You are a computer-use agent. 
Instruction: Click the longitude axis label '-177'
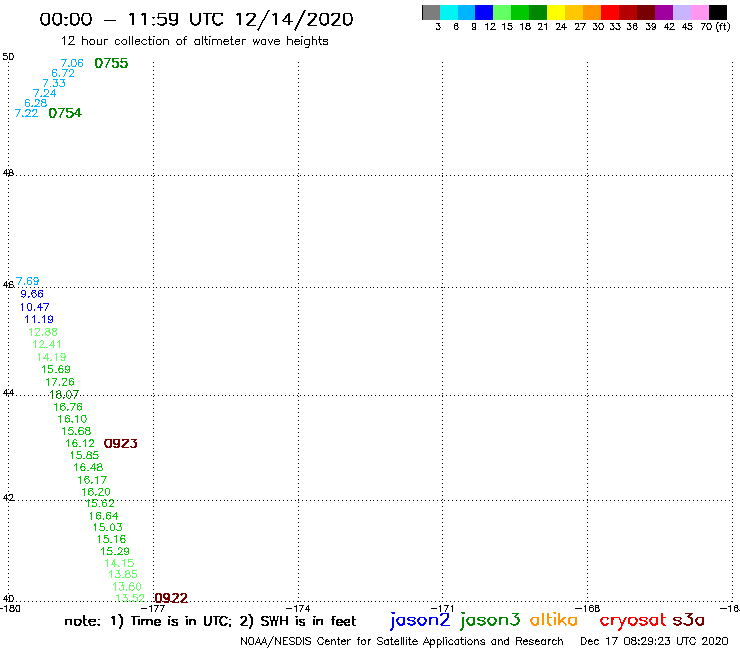153,609
